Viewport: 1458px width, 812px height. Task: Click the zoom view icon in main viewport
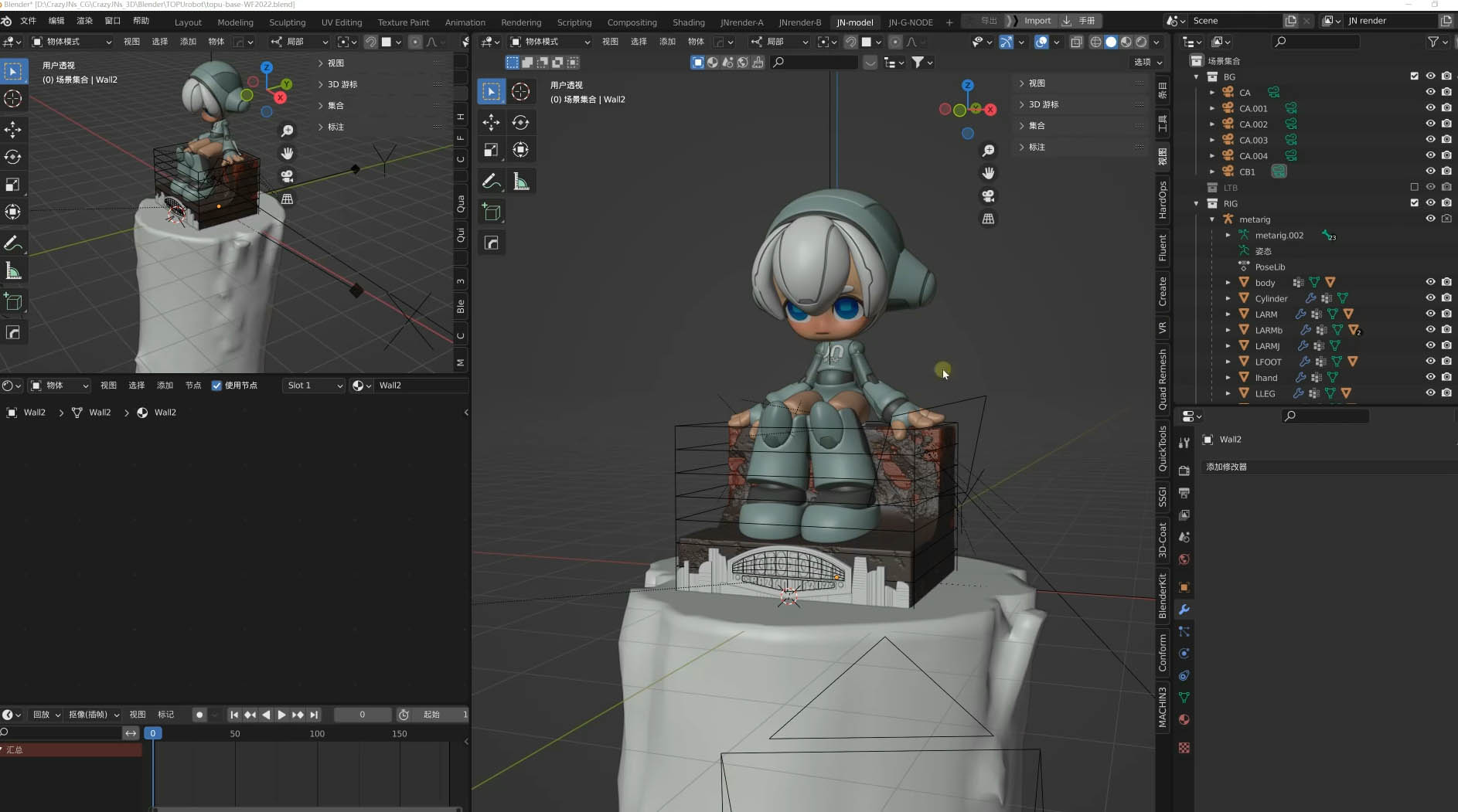pyautogui.click(x=988, y=151)
